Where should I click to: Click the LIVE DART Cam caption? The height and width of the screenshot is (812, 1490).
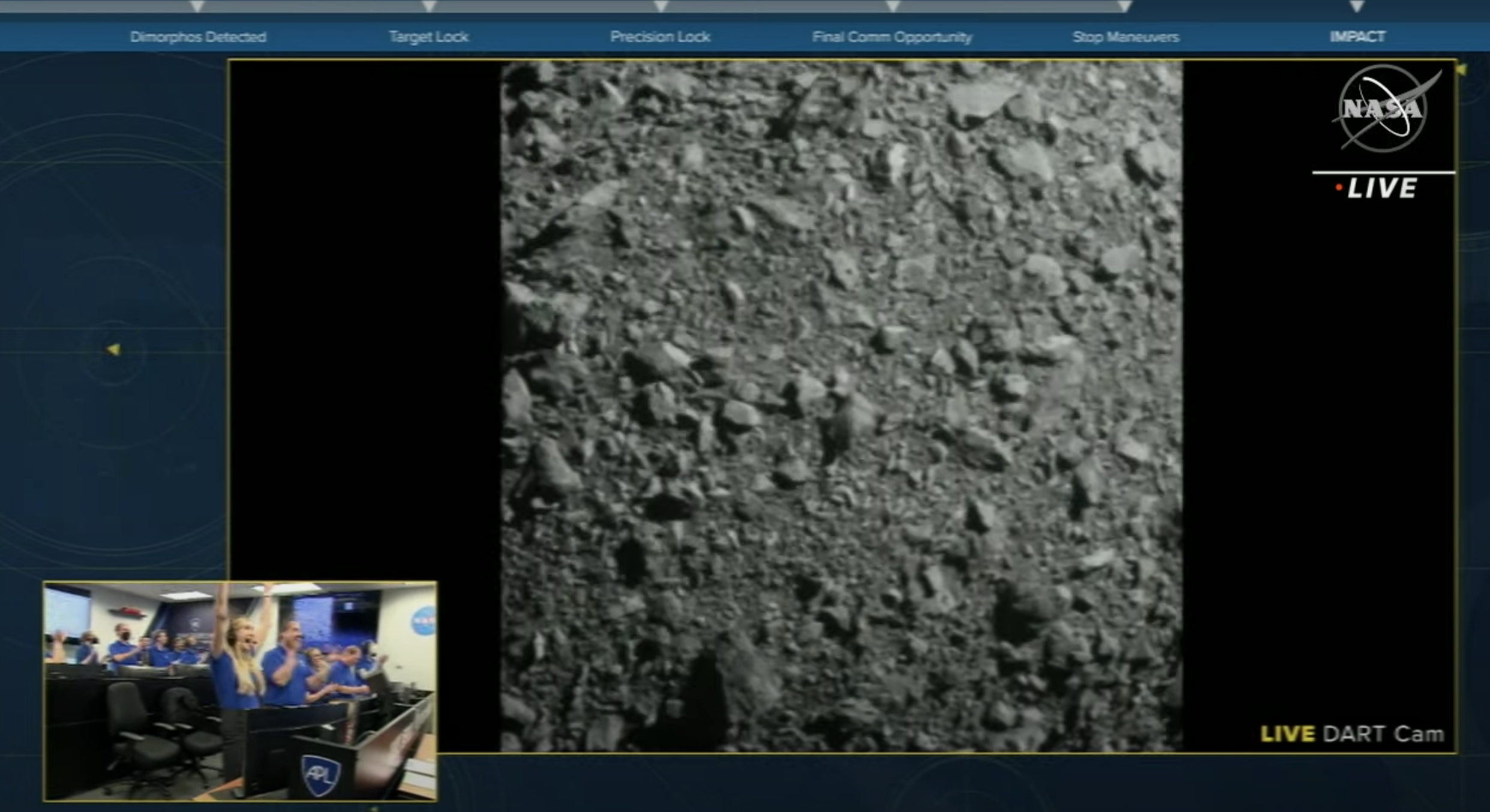pyautogui.click(x=1352, y=734)
